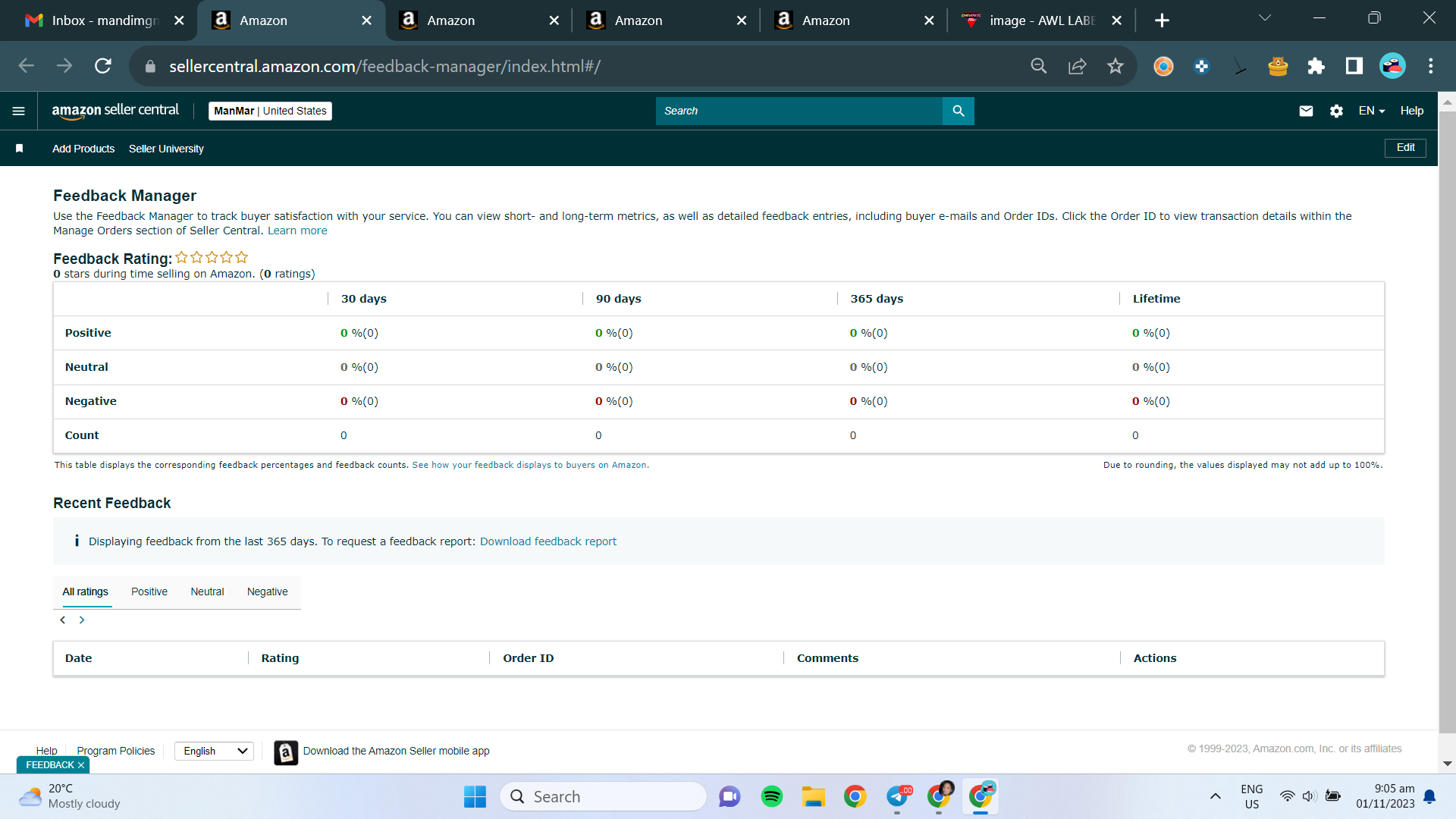Open the settings gear icon
The width and height of the screenshot is (1456, 819).
[1336, 111]
